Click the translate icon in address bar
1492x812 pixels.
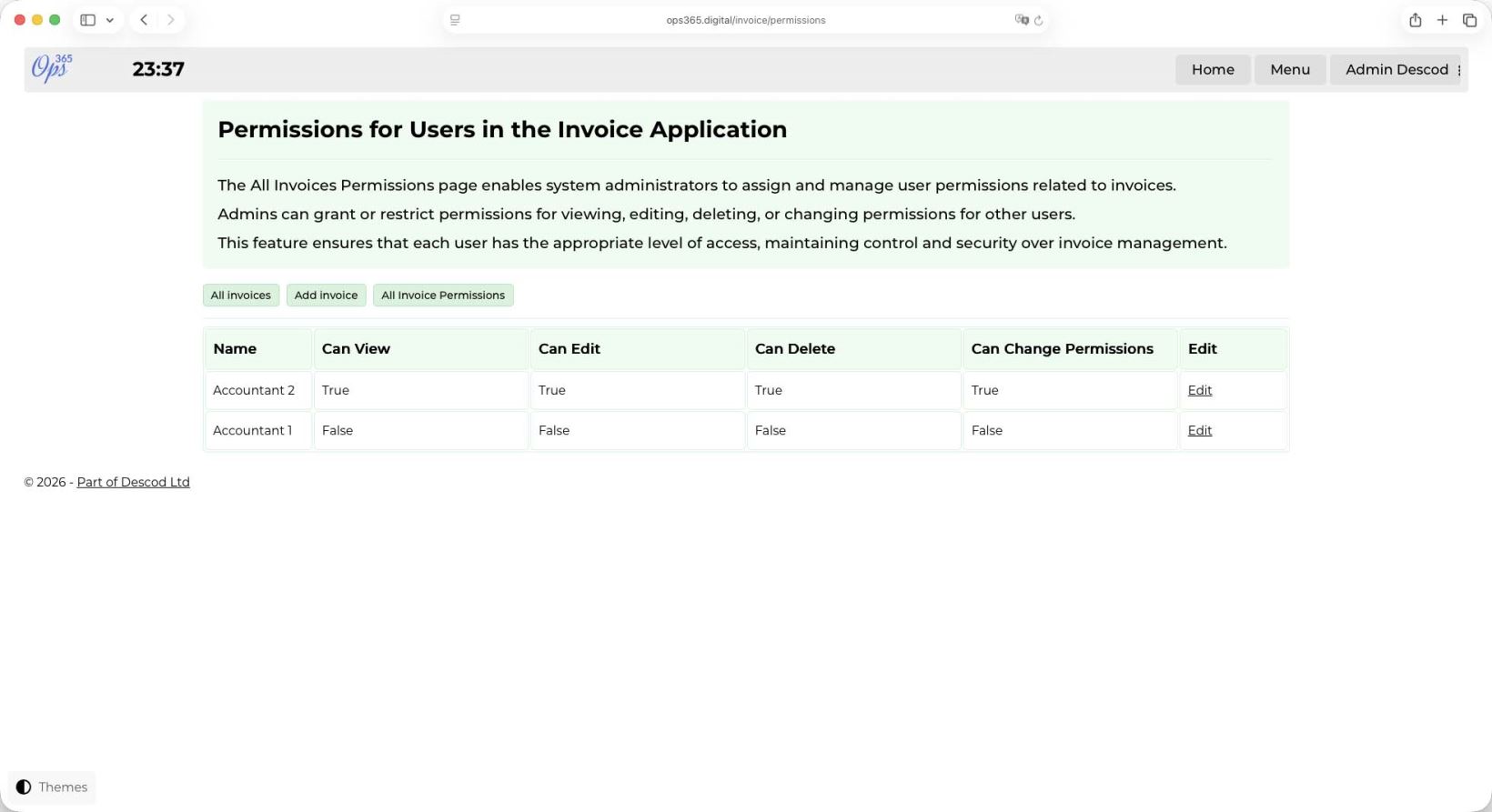1022,20
